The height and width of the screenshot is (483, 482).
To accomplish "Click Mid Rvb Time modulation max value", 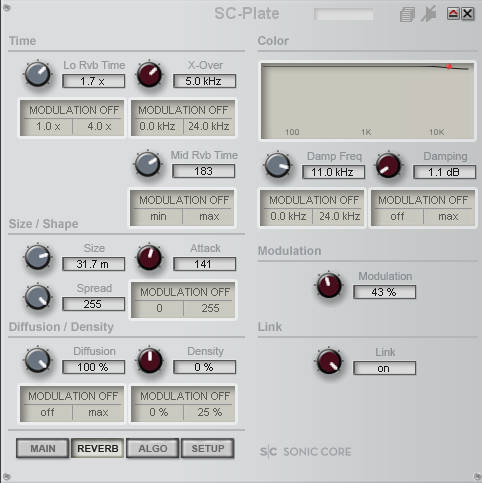I will click(x=209, y=216).
